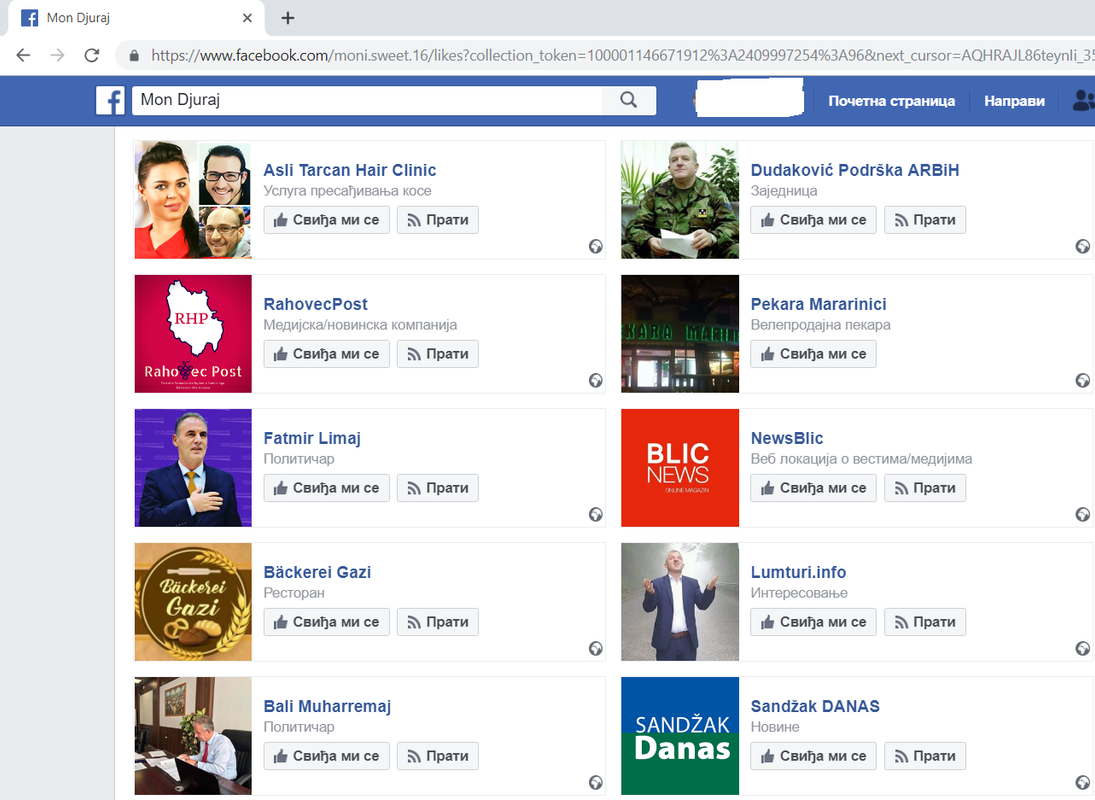Reload the page with refresh icon
The width and height of the screenshot is (1095, 800).
(x=91, y=55)
